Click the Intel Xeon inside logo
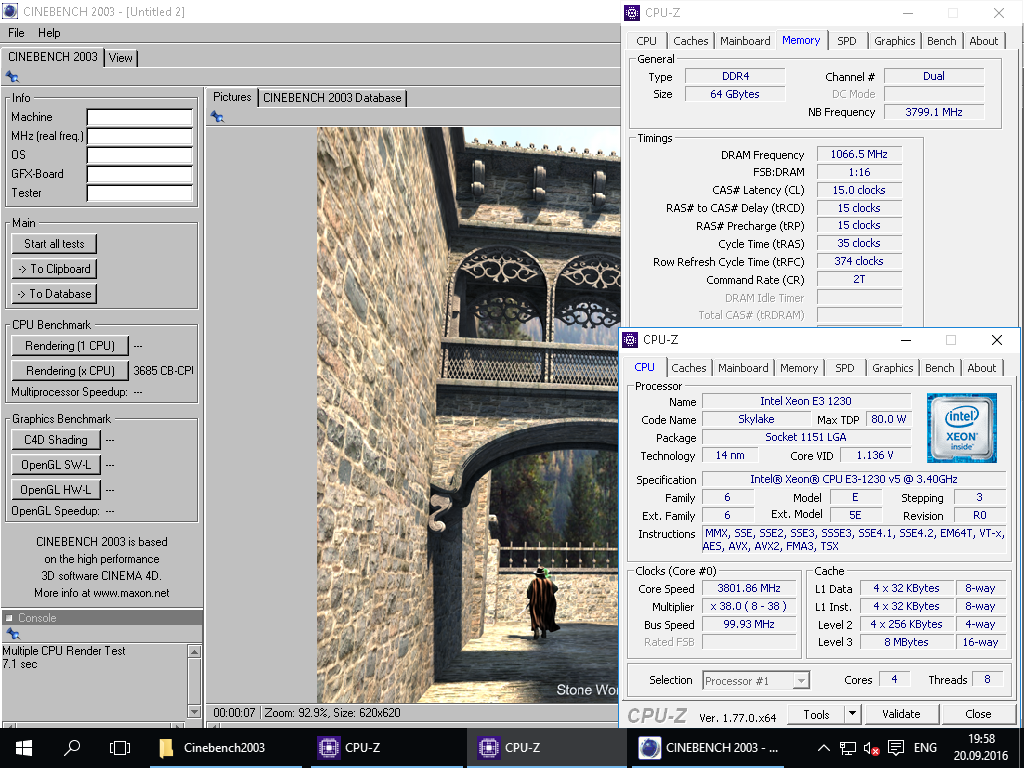The image size is (1024, 768). click(961, 428)
